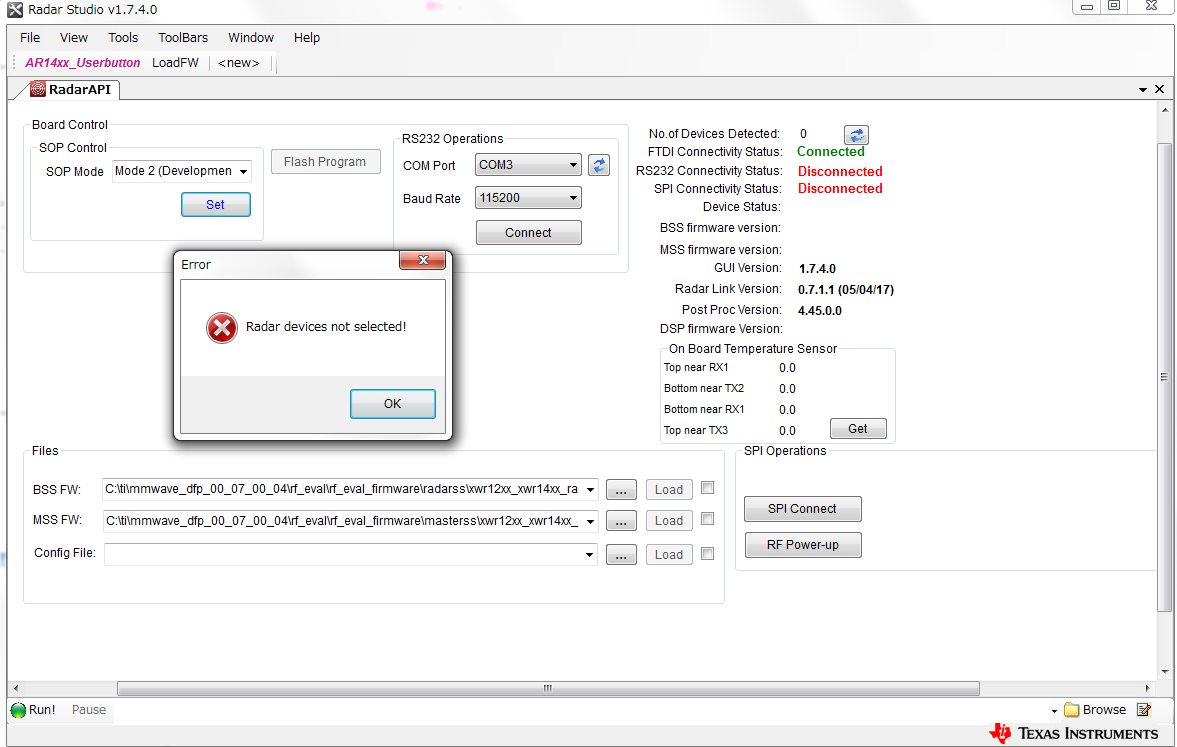Click the RF Power-up button

pos(802,545)
